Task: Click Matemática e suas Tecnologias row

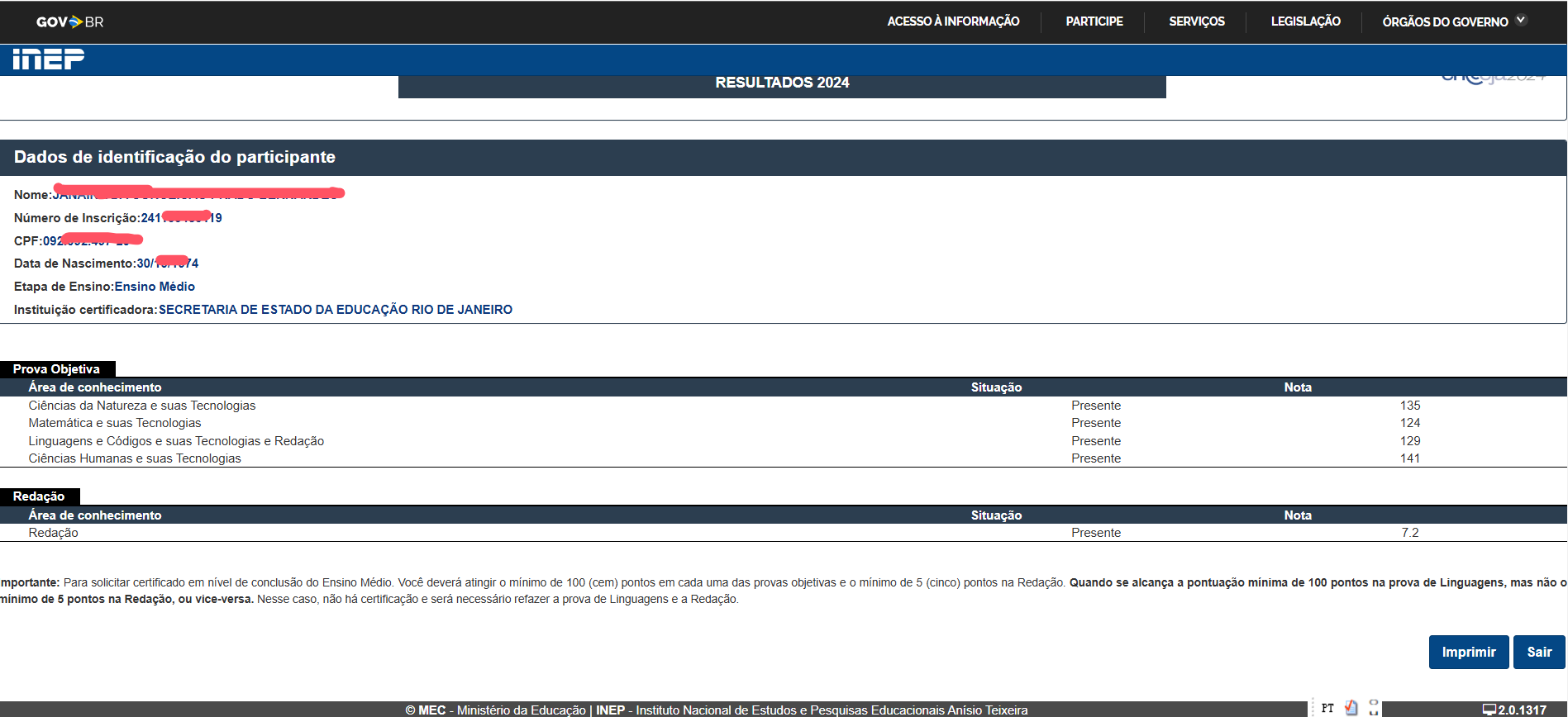Action: click(783, 423)
